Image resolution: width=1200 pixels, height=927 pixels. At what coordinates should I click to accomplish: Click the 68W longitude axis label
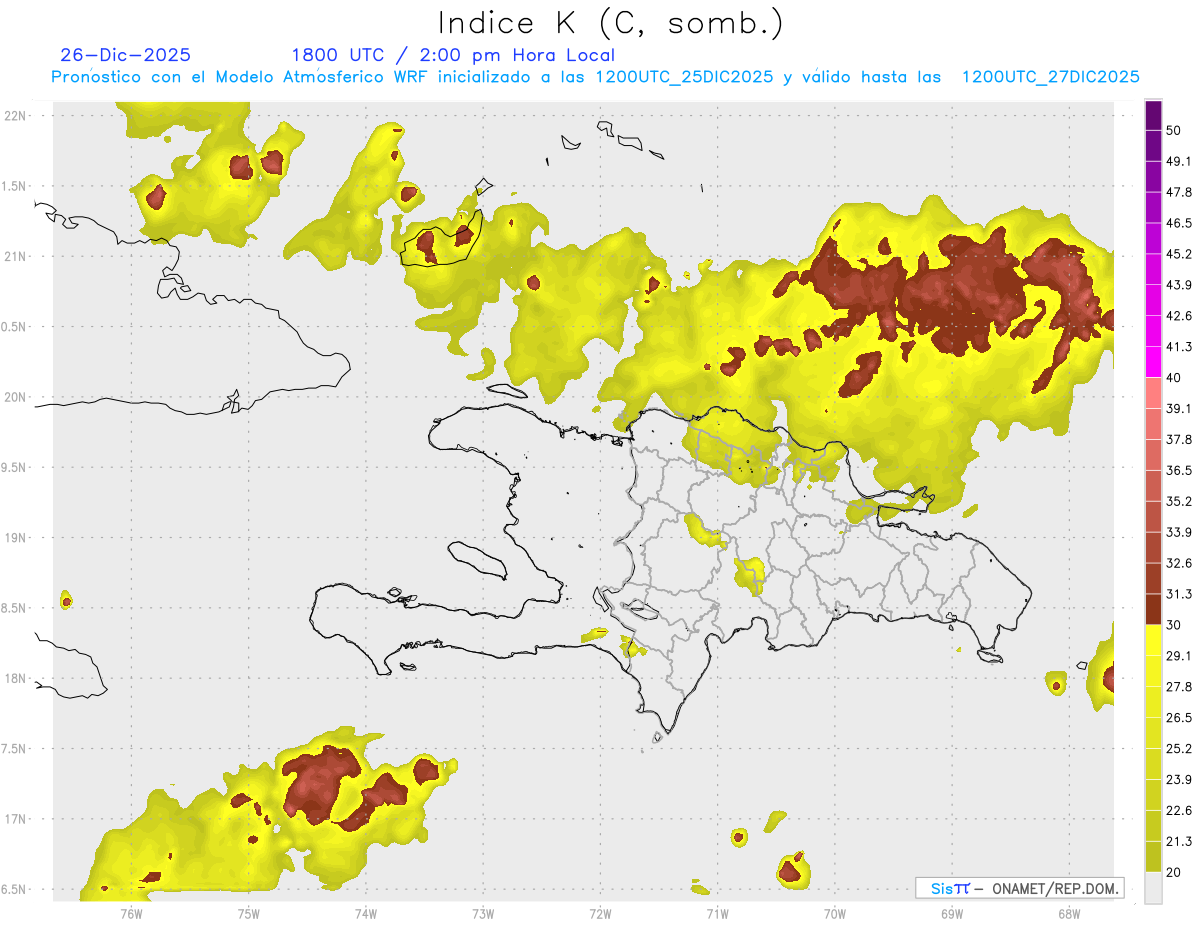(x=1069, y=913)
